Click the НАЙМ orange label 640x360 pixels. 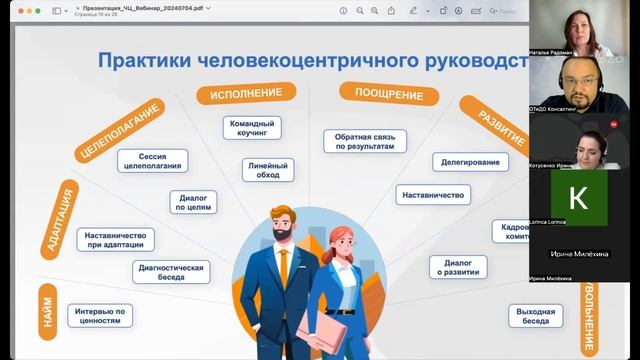coord(48,312)
